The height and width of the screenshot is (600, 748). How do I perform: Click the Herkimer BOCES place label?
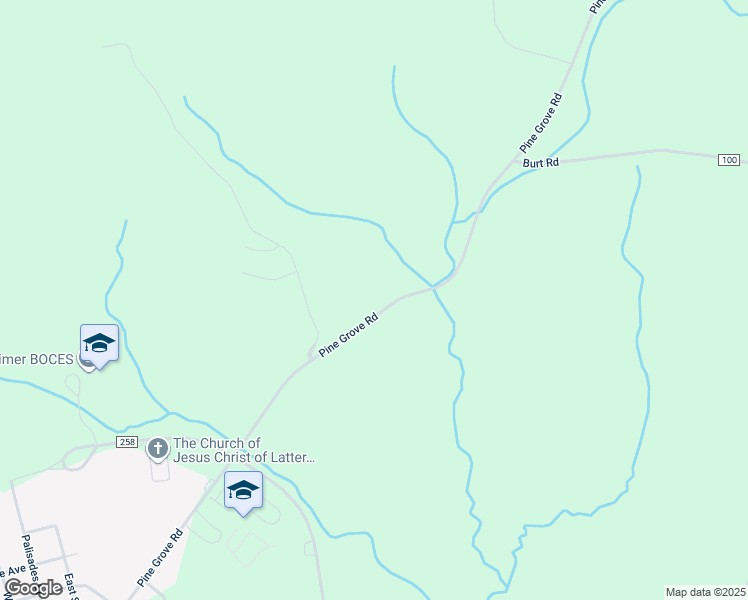point(37,359)
